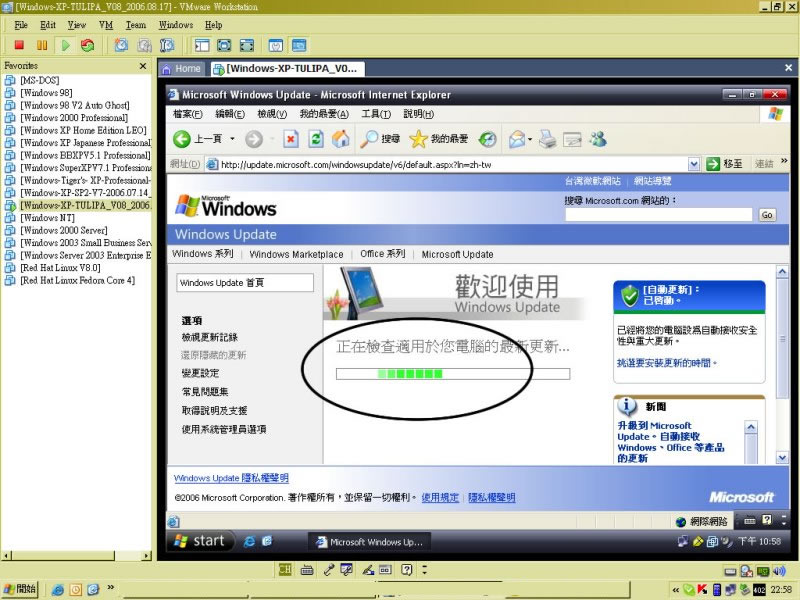The width and height of the screenshot is (800, 600).
Task: Click the IE Print icon
Action: coord(547,139)
